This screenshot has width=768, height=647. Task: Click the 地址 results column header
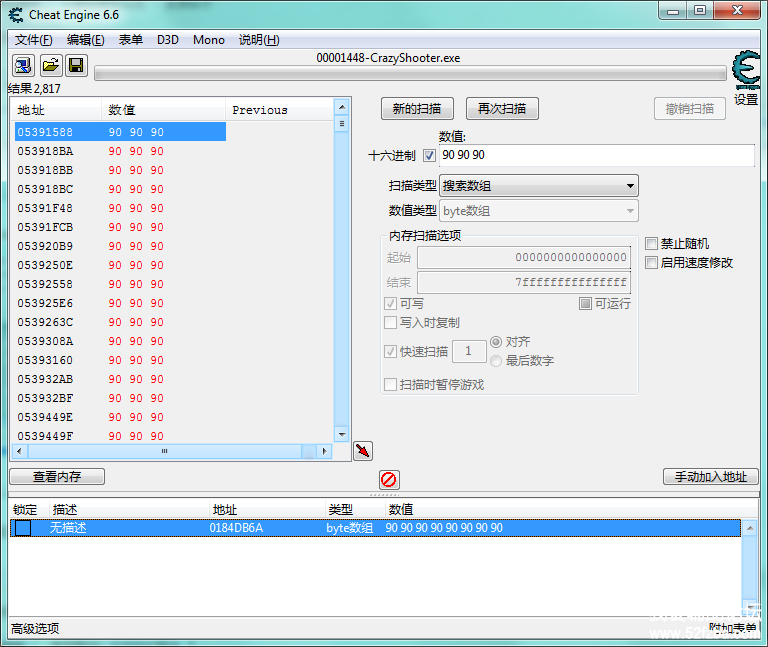(x=56, y=110)
